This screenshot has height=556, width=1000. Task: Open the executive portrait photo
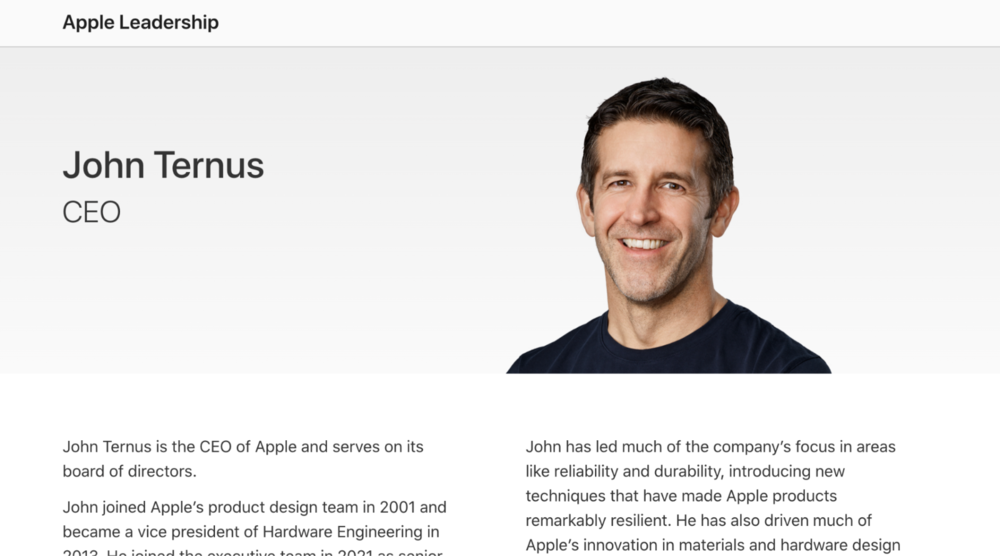[668, 225]
